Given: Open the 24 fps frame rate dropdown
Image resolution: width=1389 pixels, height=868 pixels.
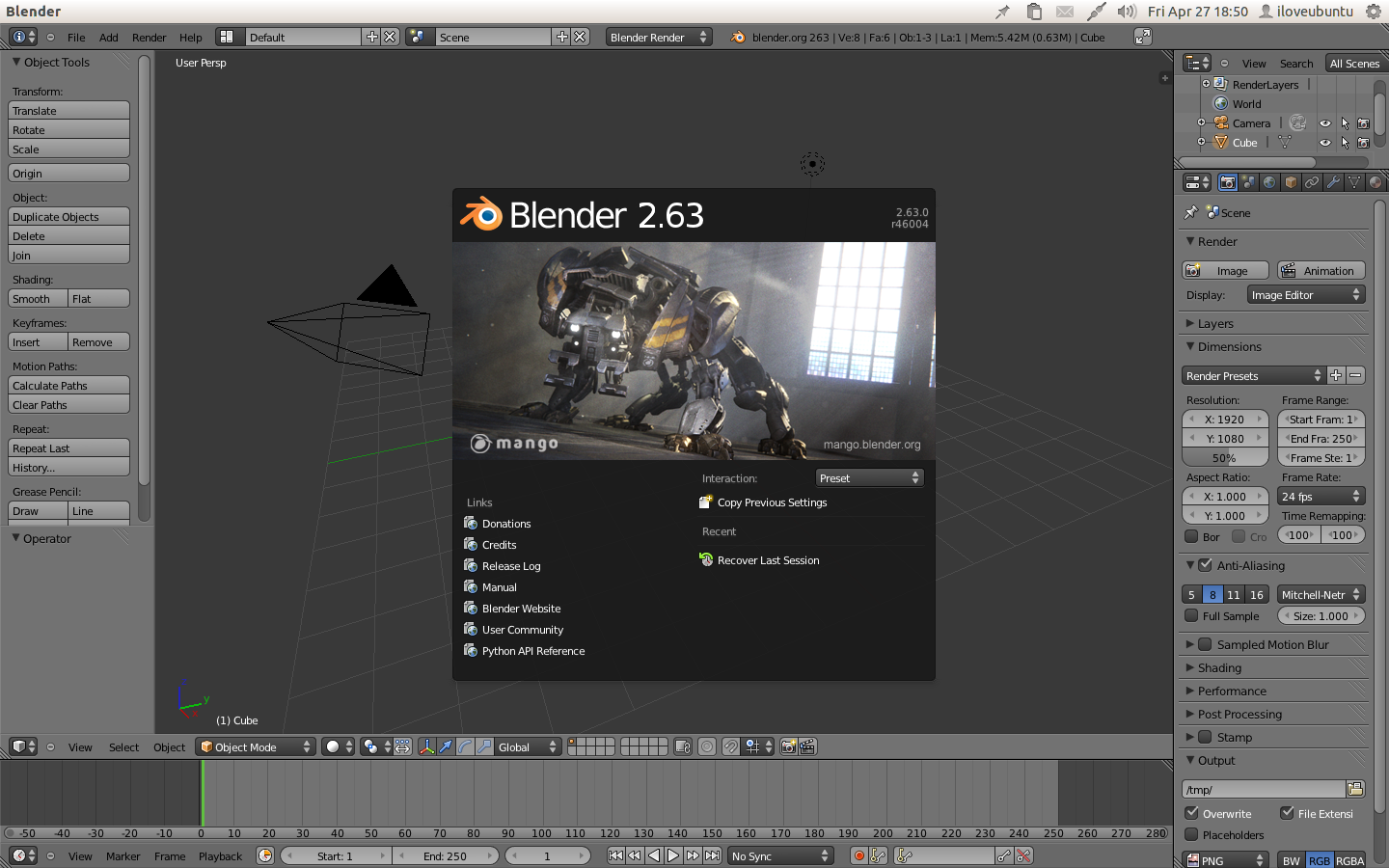Looking at the screenshot, I should 1321,496.
